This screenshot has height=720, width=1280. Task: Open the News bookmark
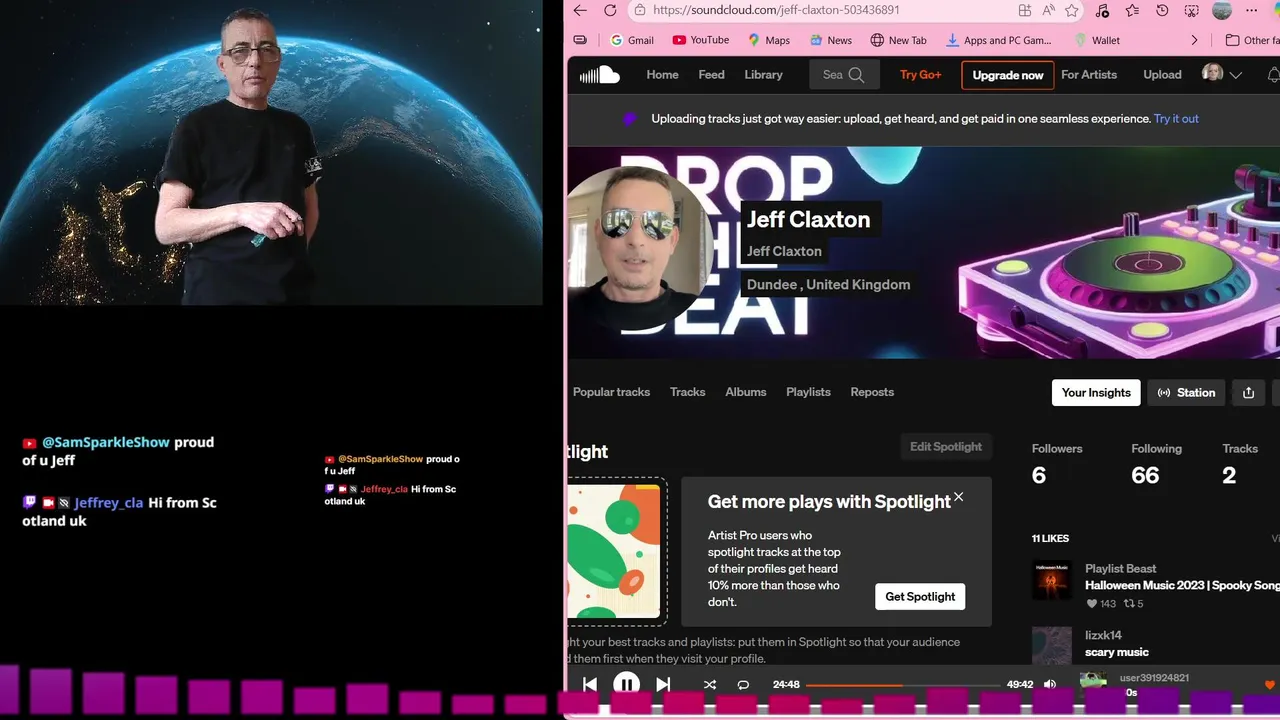(x=830, y=40)
